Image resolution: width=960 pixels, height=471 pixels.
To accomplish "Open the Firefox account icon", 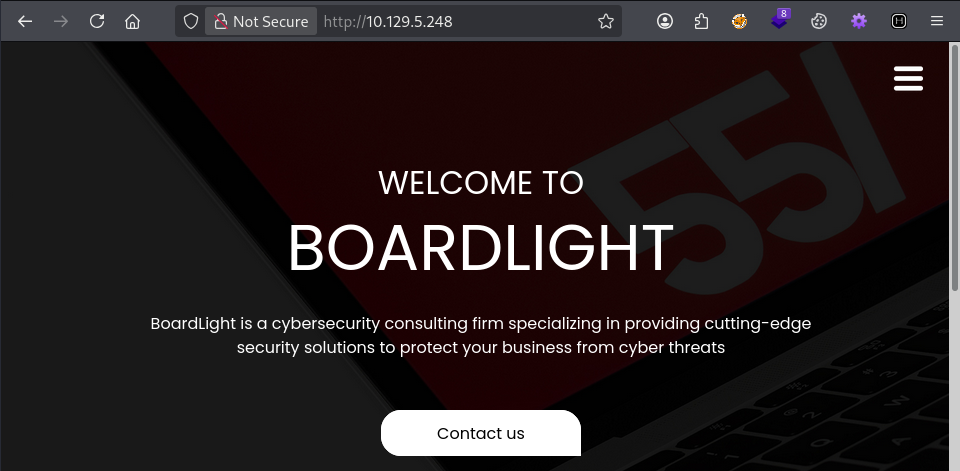I will pyautogui.click(x=665, y=21).
